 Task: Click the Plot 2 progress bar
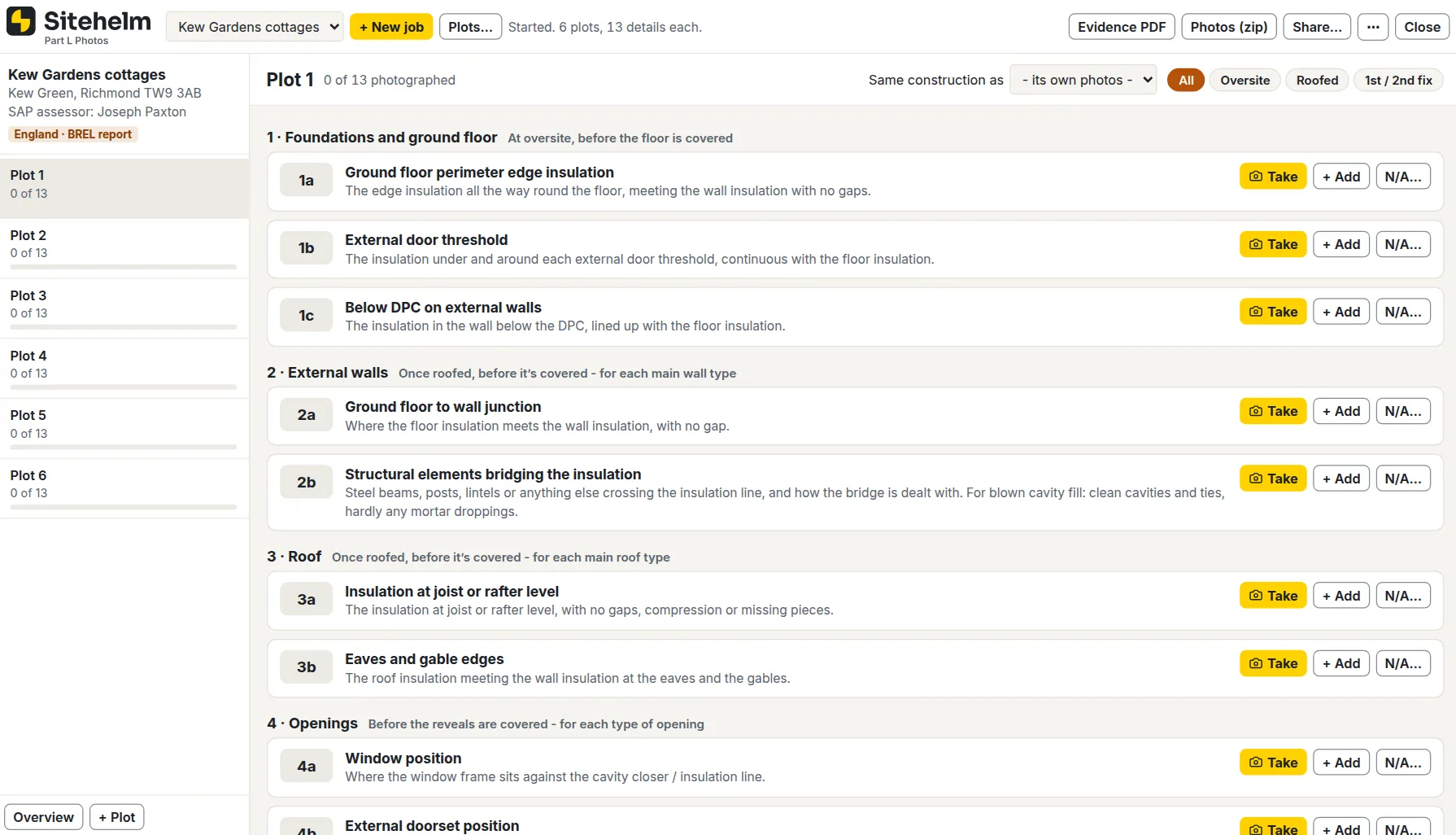(x=124, y=267)
